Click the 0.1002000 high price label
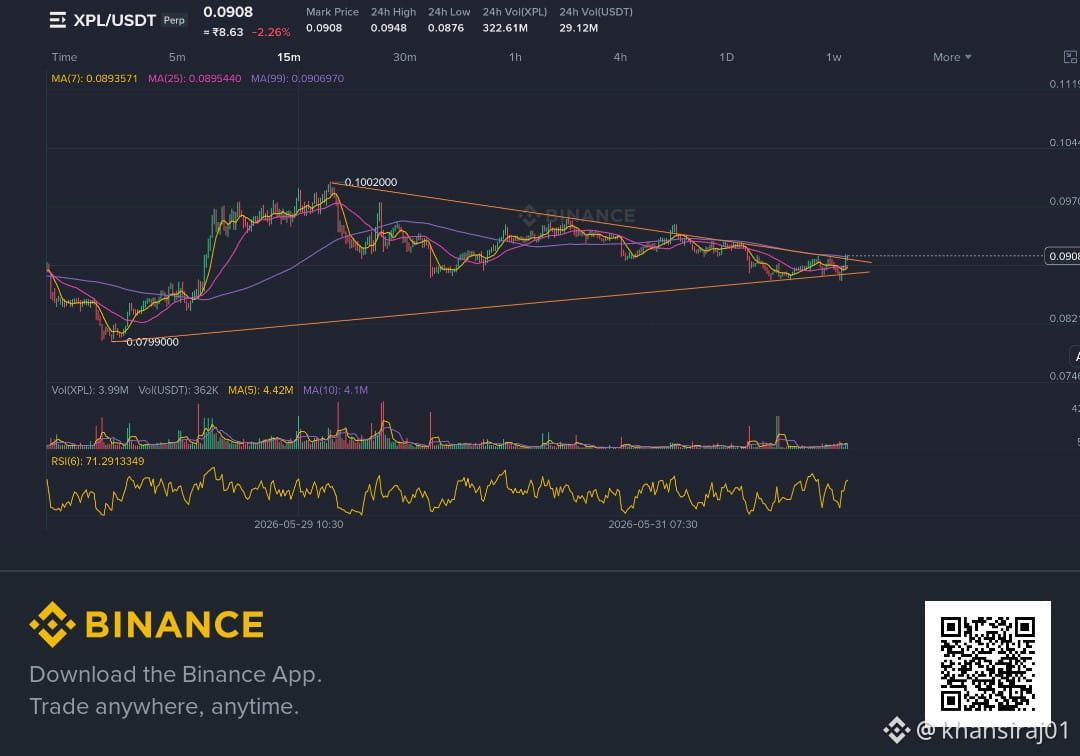The width and height of the screenshot is (1080, 756). [371, 182]
